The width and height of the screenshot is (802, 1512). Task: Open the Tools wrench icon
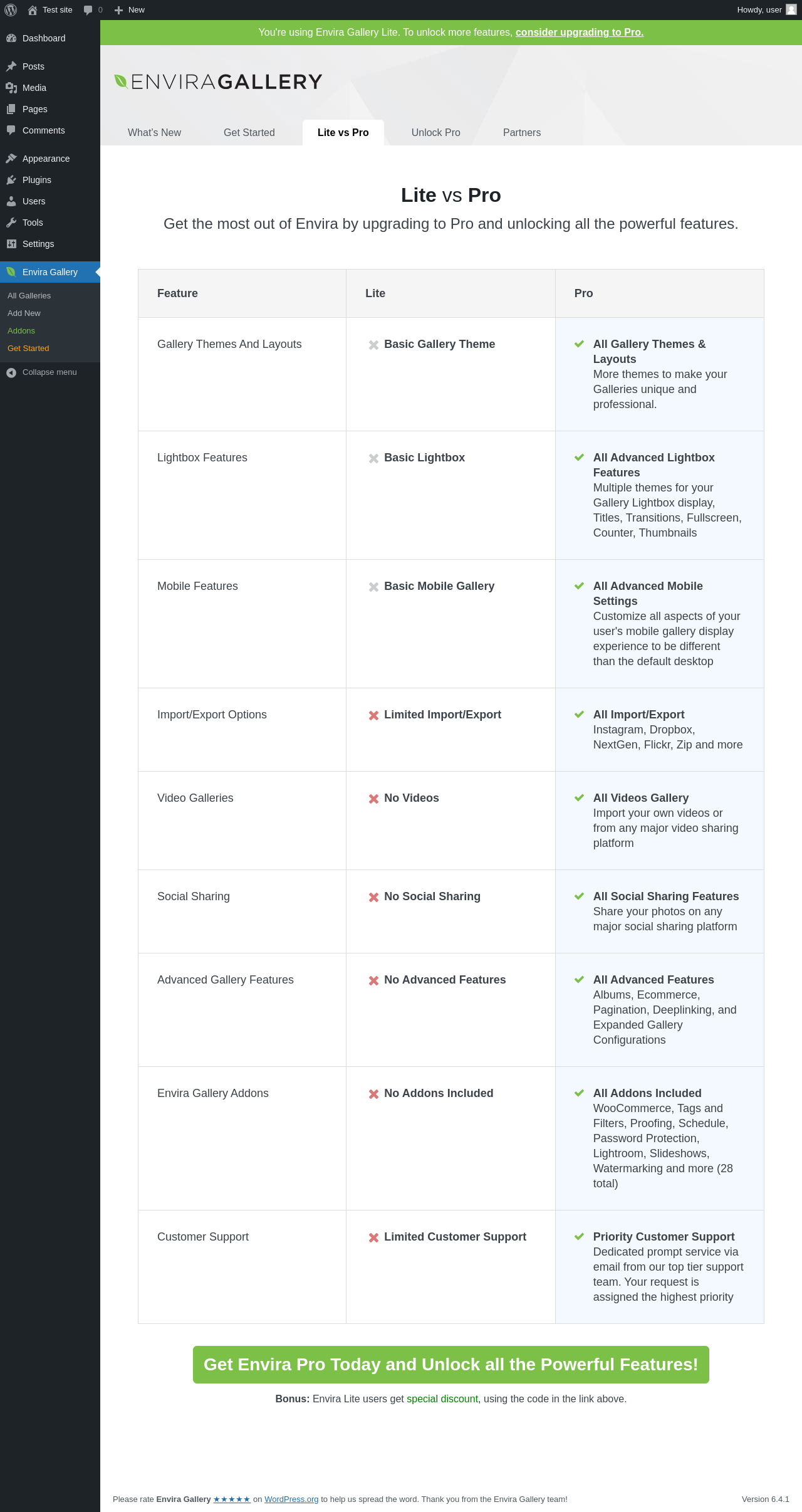[11, 223]
